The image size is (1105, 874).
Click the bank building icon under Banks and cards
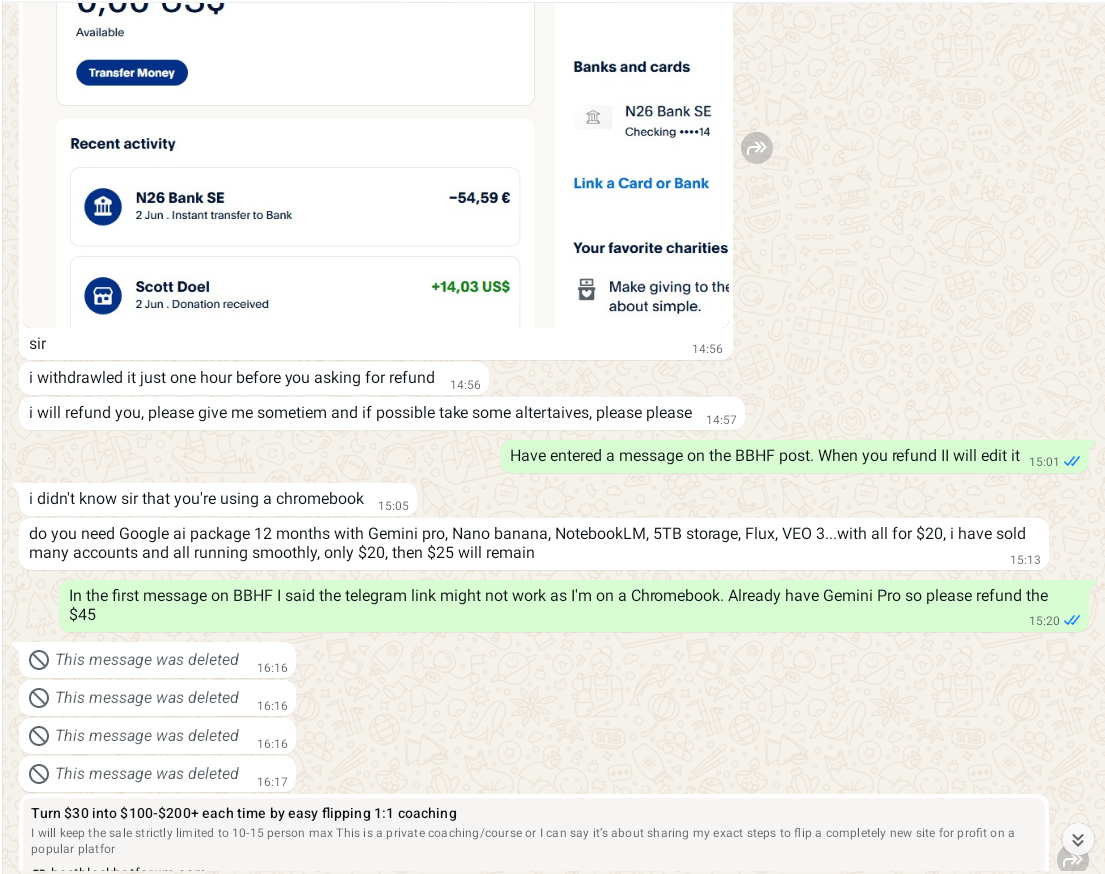(x=593, y=117)
